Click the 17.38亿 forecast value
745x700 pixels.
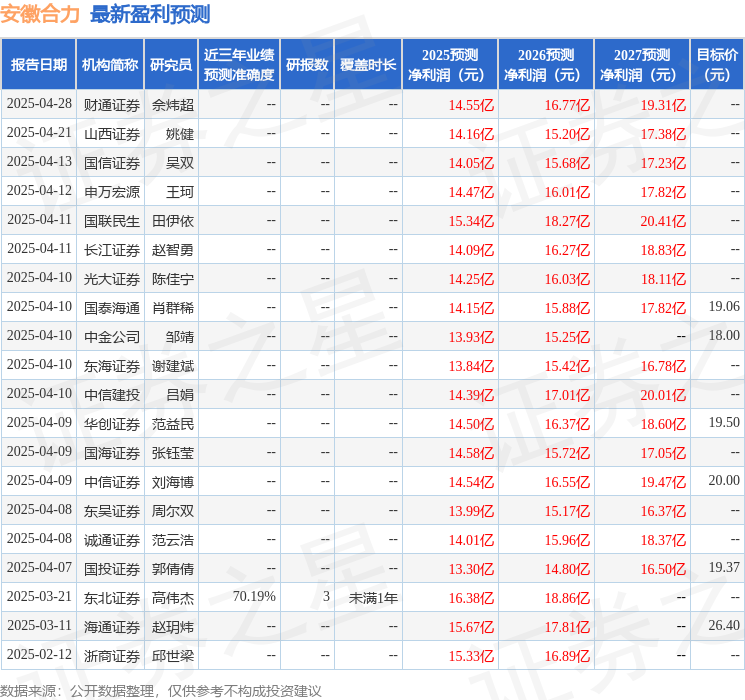point(663,134)
